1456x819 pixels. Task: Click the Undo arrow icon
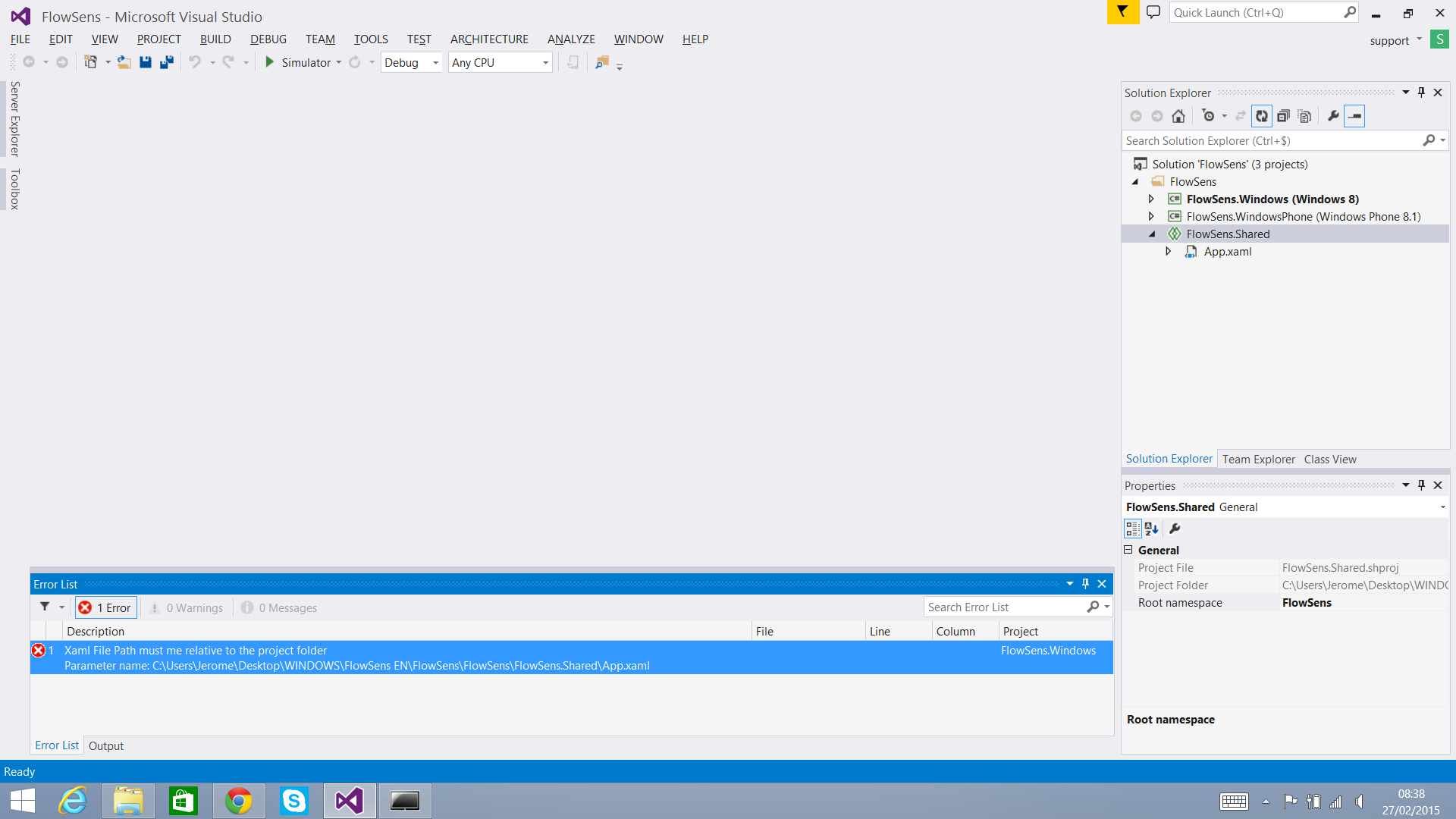[195, 62]
